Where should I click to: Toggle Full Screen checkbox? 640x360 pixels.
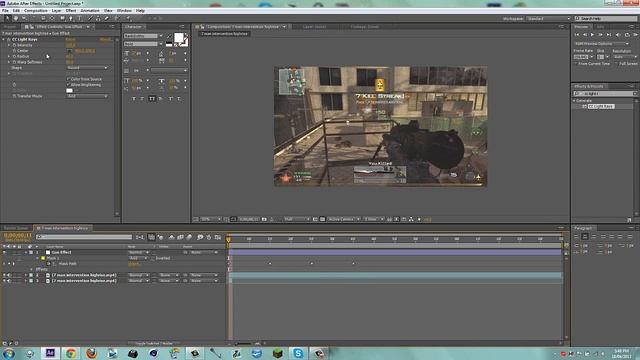pyautogui.click(x=616, y=64)
